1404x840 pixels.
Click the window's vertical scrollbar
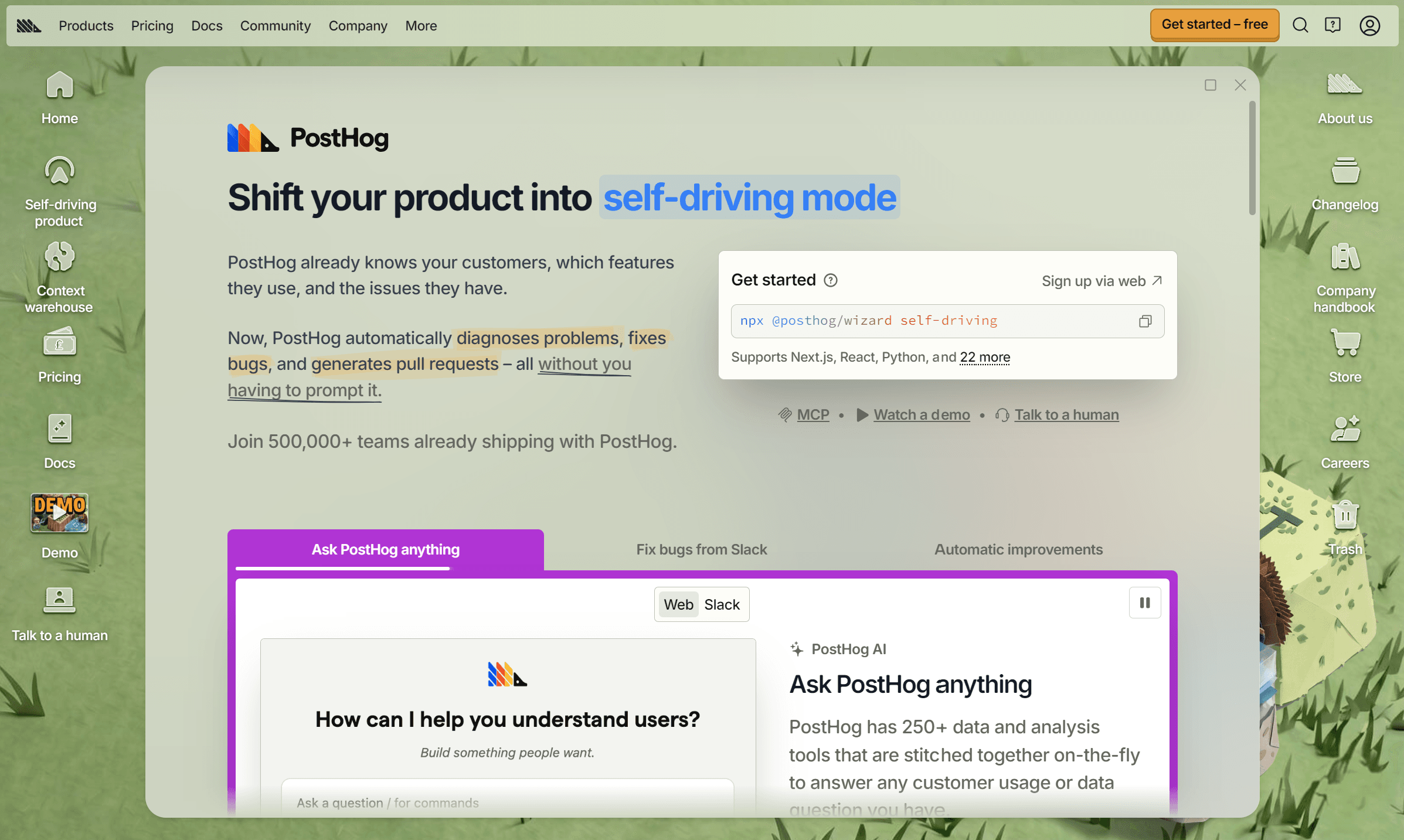[x=1252, y=158]
